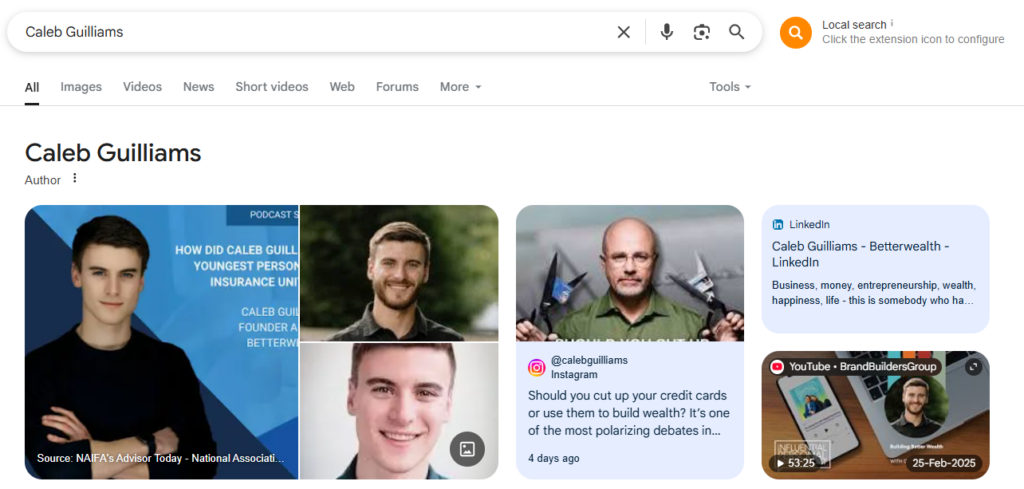Click the 'Local search' label text

click(x=854, y=25)
